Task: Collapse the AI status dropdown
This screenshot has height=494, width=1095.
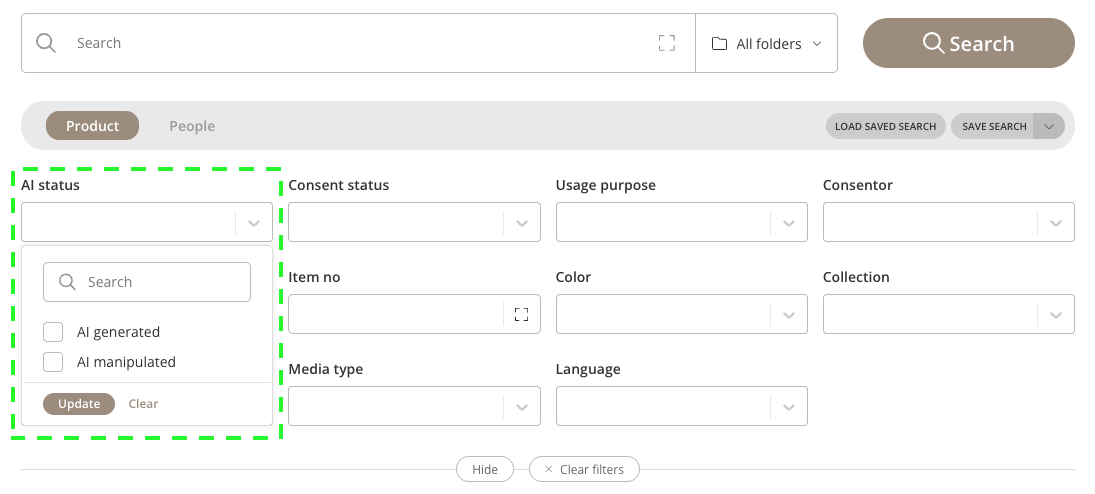Action: 253,223
